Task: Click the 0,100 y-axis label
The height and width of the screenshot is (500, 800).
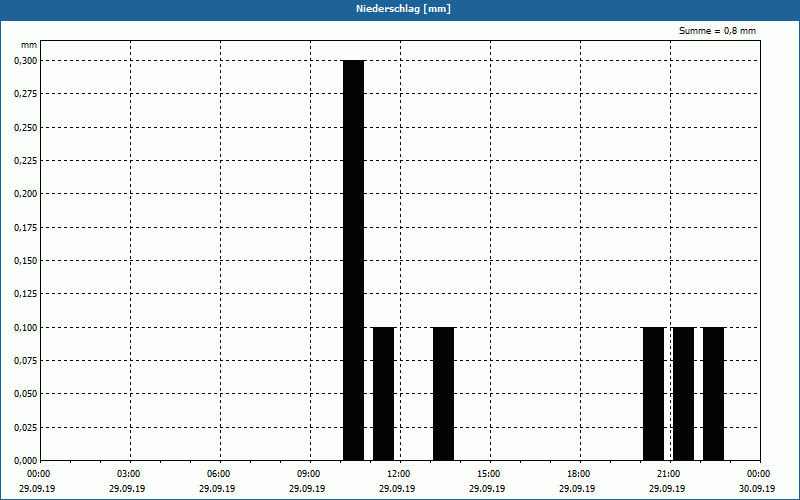Action: pos(26,328)
